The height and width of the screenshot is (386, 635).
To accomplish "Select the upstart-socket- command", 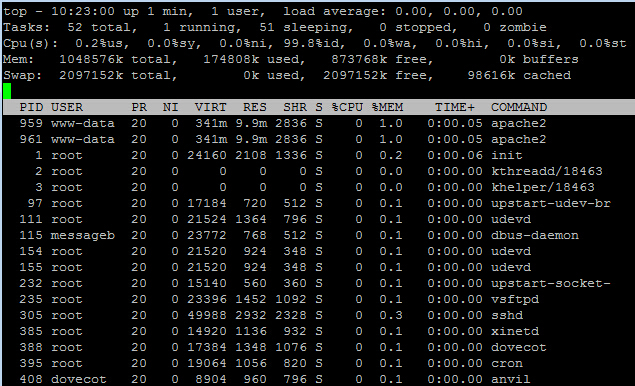I will (551, 284).
